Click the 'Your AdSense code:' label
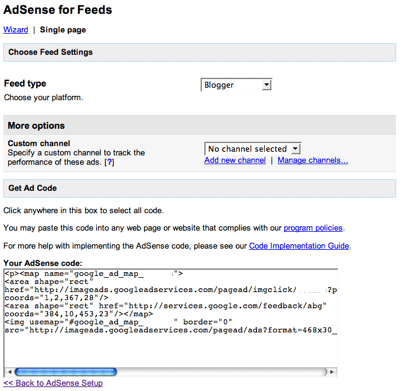This screenshot has height=391, width=400. pyautogui.click(x=43, y=263)
